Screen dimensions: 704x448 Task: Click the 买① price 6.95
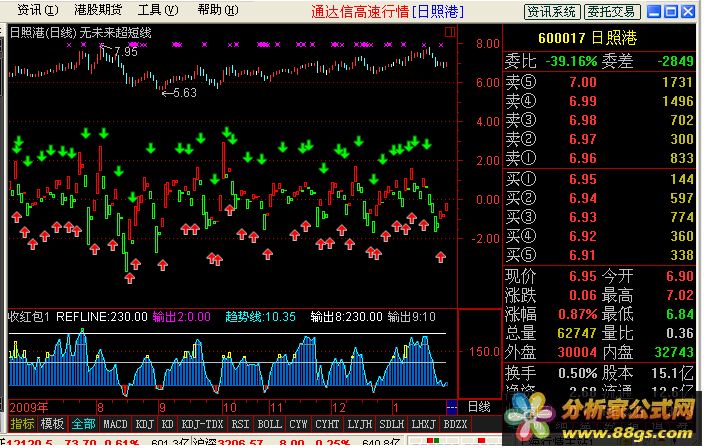[583, 179]
